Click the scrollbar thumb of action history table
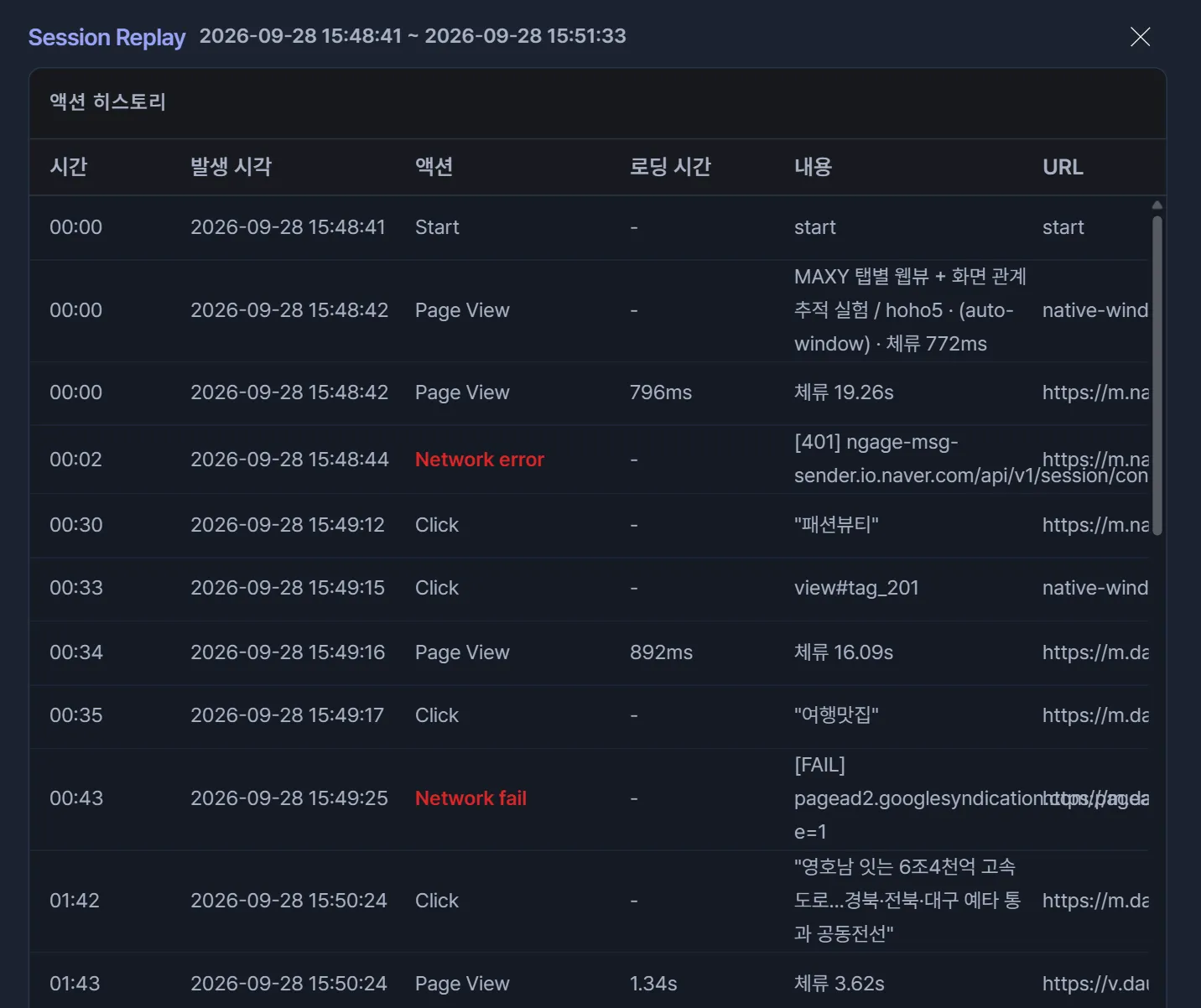 [1157, 375]
